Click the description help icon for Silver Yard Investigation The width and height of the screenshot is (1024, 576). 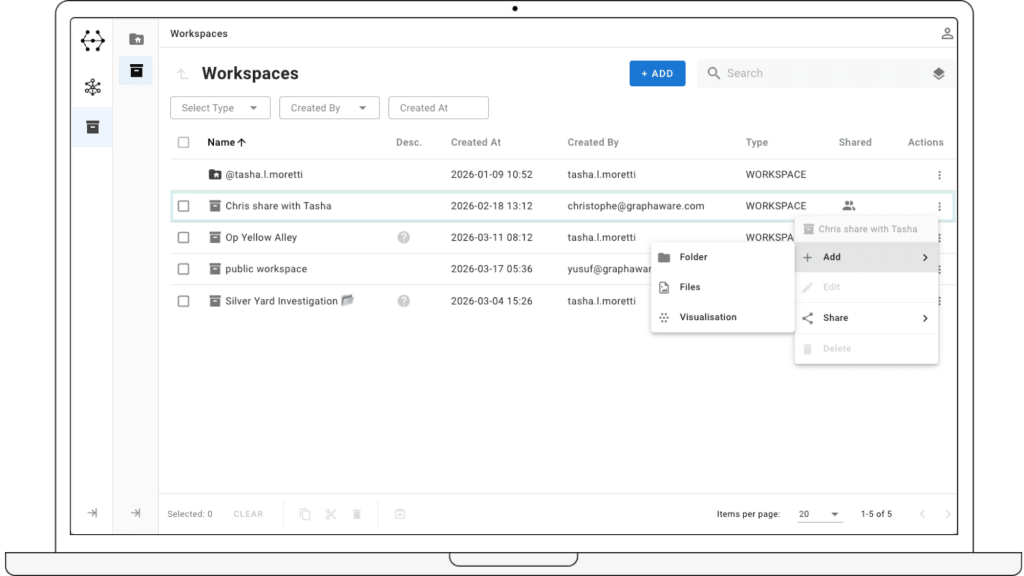404,301
